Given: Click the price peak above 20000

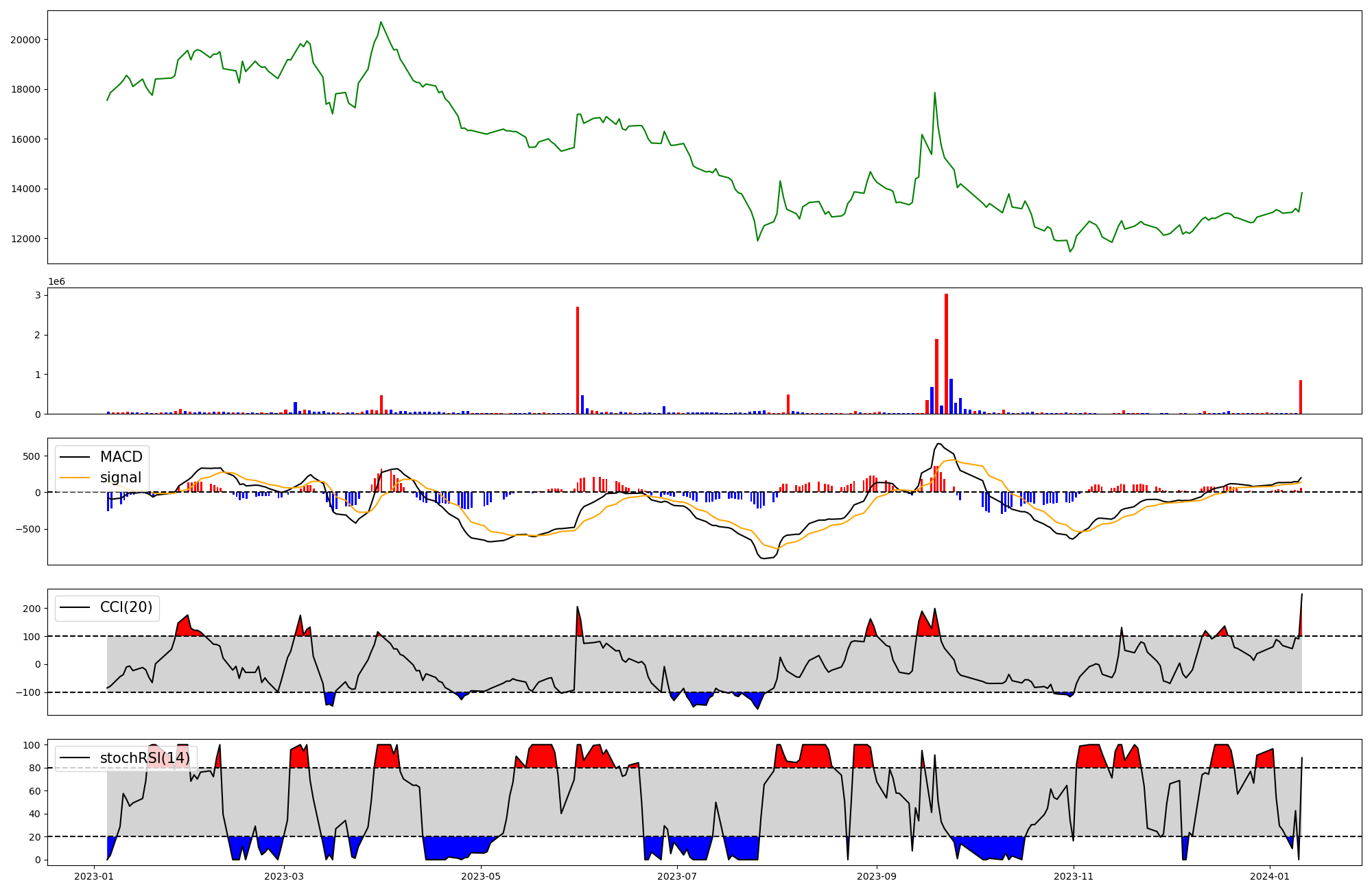Looking at the screenshot, I should tap(381, 23).
